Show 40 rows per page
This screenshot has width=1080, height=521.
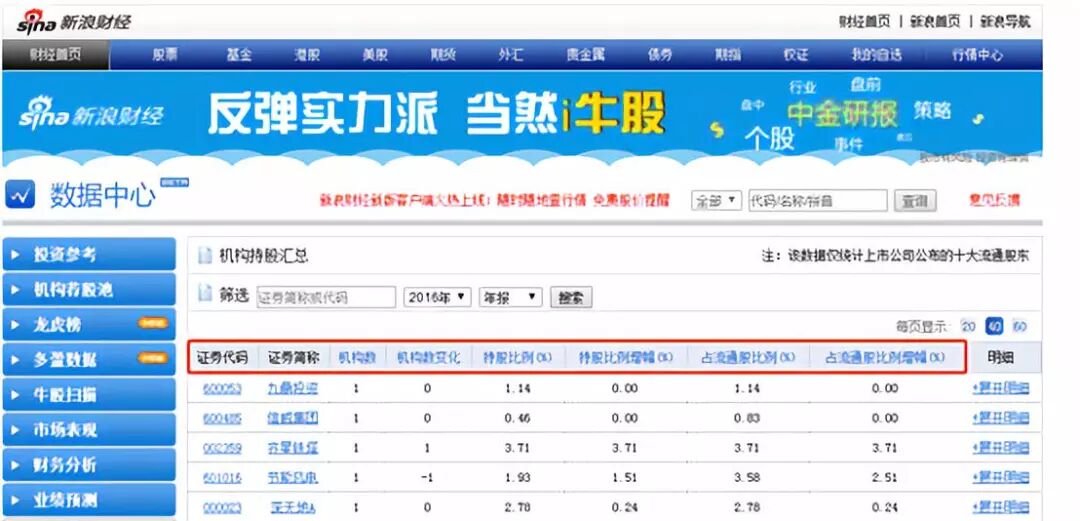point(994,327)
